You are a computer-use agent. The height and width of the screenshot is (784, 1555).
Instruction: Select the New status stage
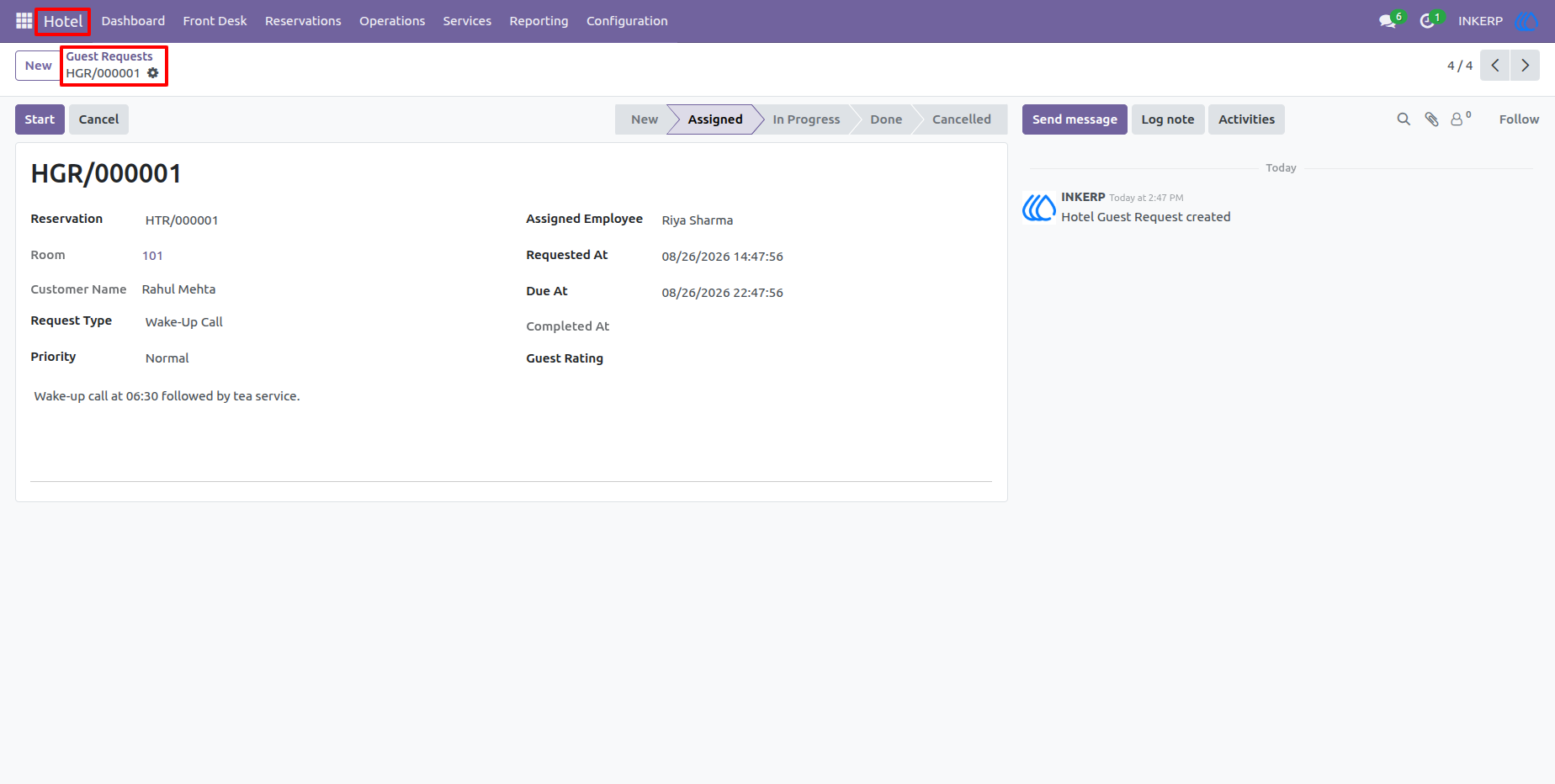pos(644,119)
